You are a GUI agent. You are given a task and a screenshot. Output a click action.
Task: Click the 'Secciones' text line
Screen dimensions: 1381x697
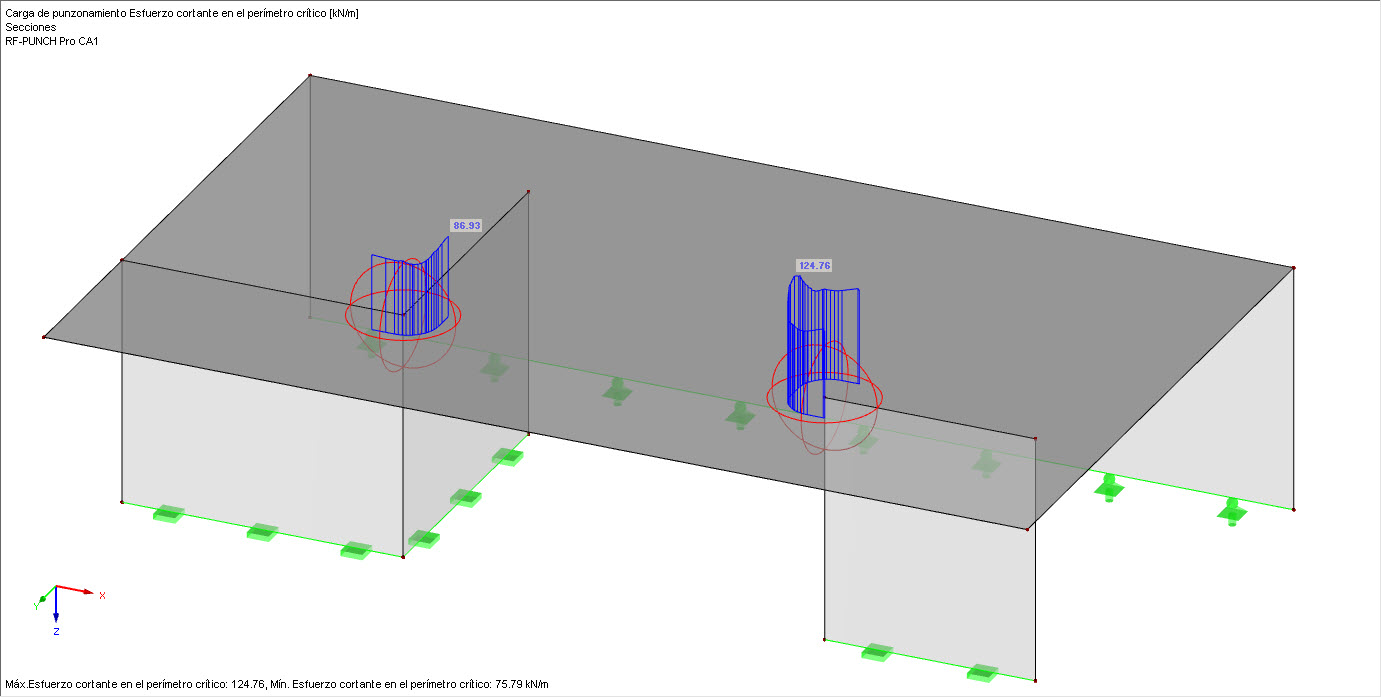31,27
